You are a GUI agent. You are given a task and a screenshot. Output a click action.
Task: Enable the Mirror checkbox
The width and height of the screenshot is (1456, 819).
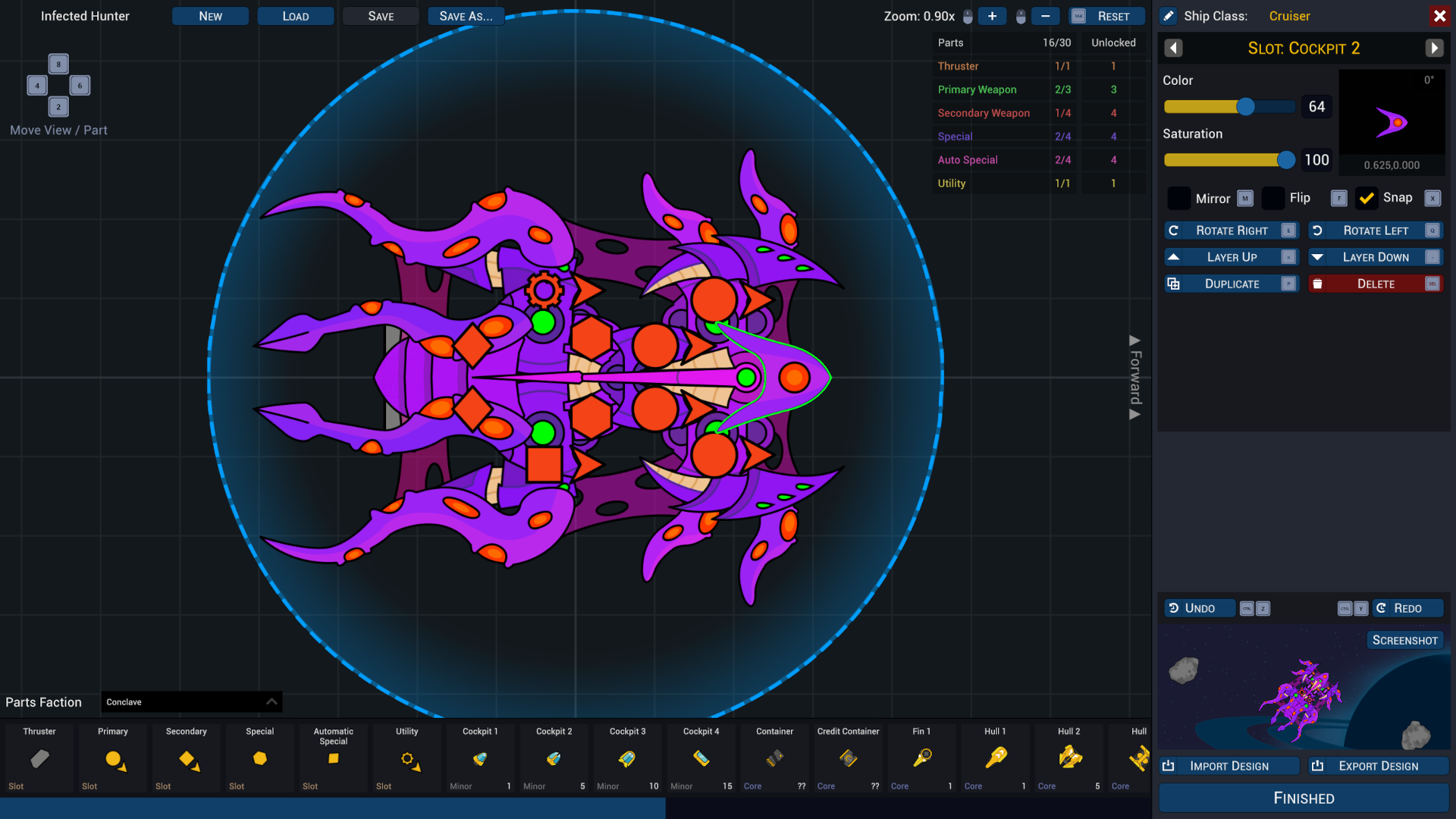click(1178, 199)
